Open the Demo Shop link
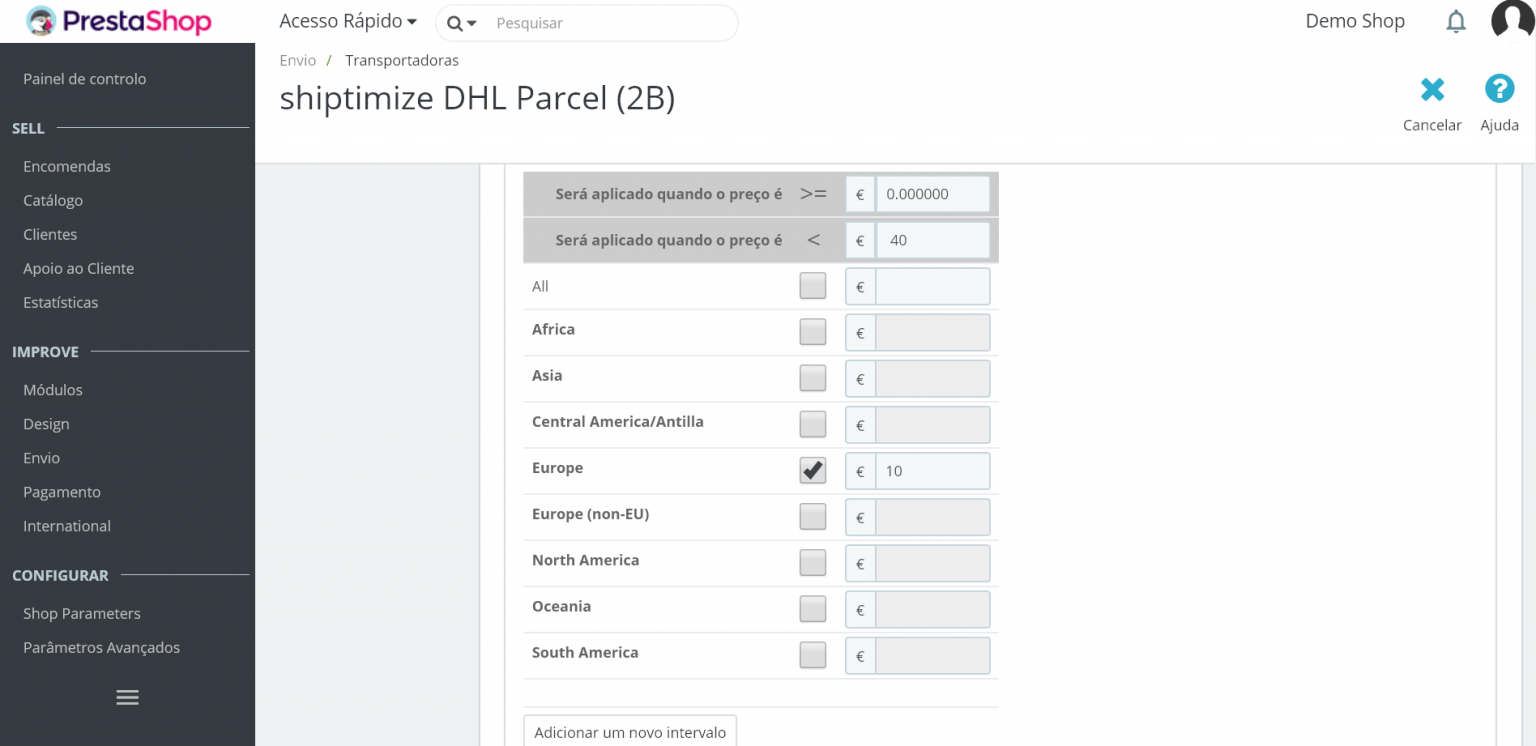1536x746 pixels. (x=1355, y=21)
